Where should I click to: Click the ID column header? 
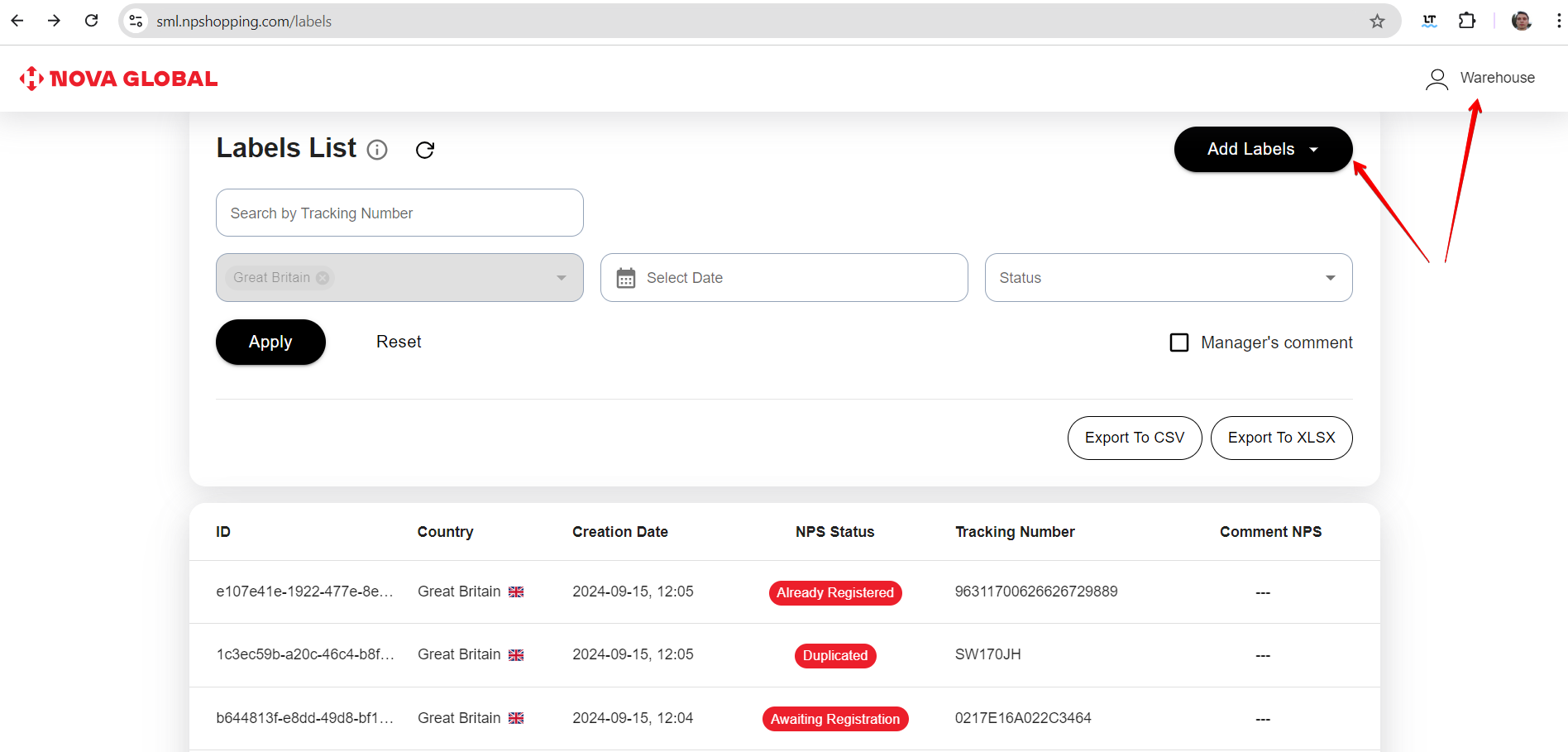(223, 532)
